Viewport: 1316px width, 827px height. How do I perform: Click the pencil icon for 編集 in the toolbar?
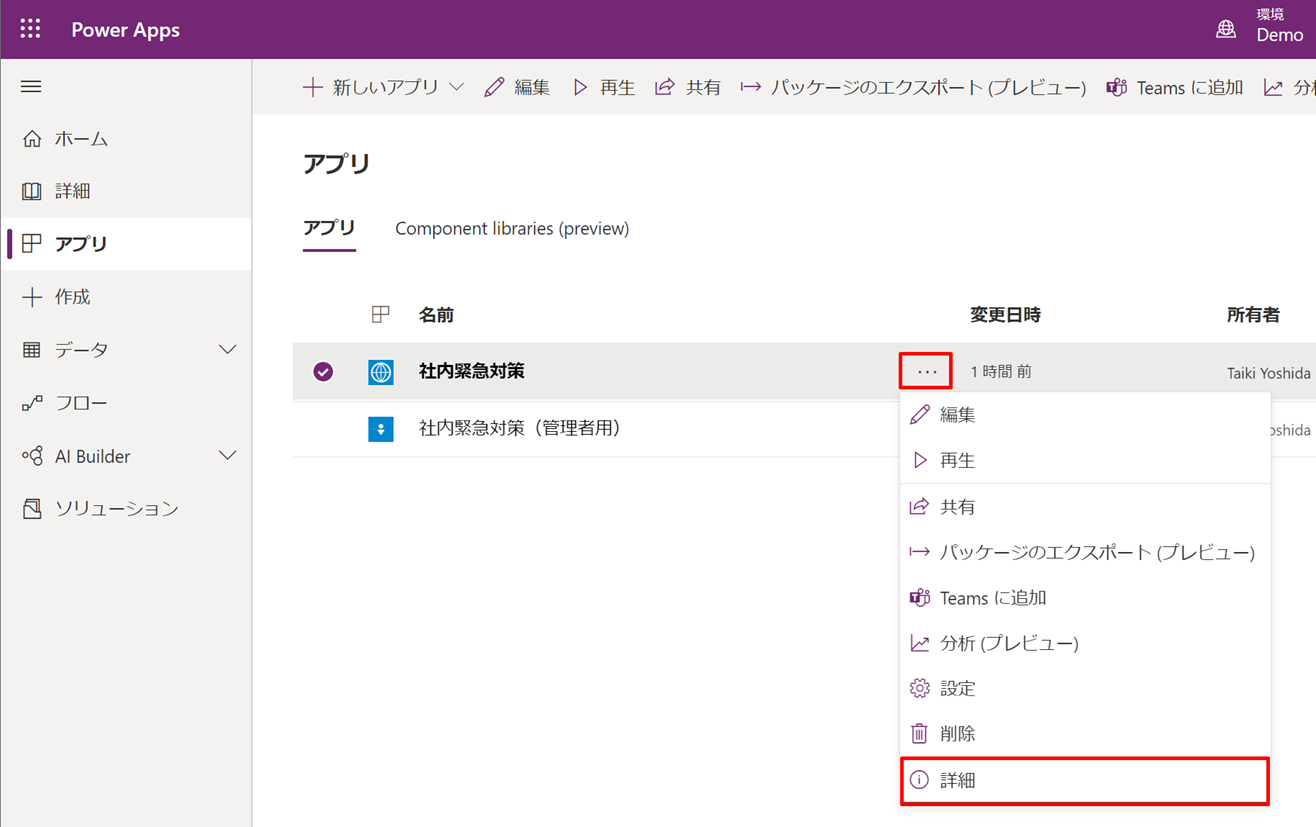tap(494, 88)
